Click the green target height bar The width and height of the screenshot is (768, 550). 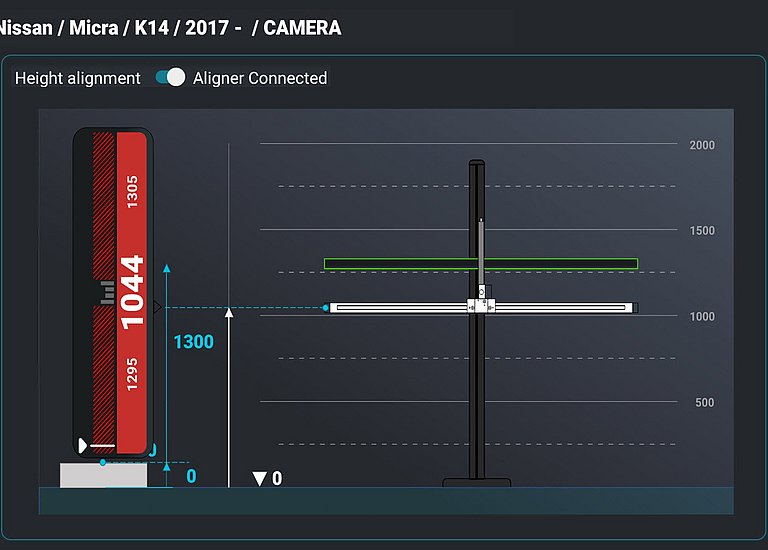pyautogui.click(x=480, y=264)
